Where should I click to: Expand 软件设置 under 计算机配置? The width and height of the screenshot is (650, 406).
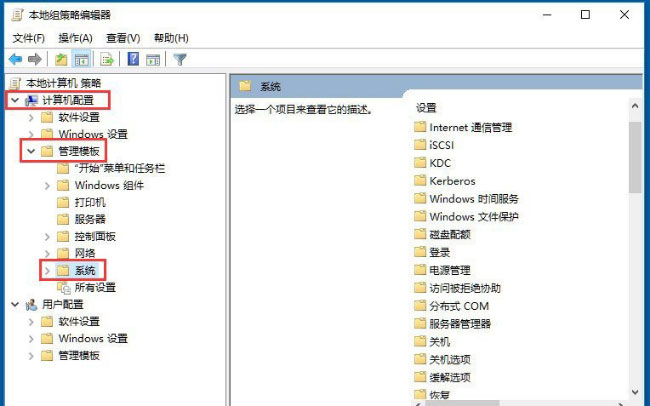31,117
